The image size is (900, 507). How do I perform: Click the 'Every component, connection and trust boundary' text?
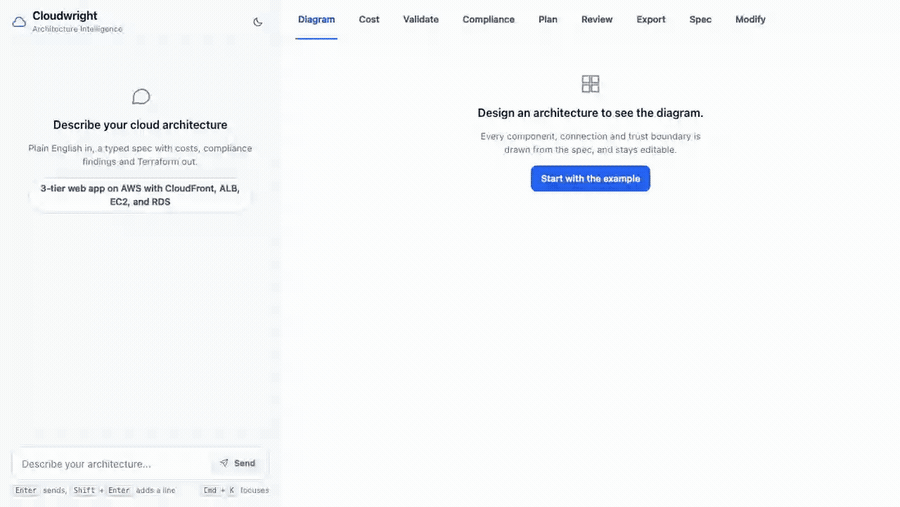(x=590, y=143)
